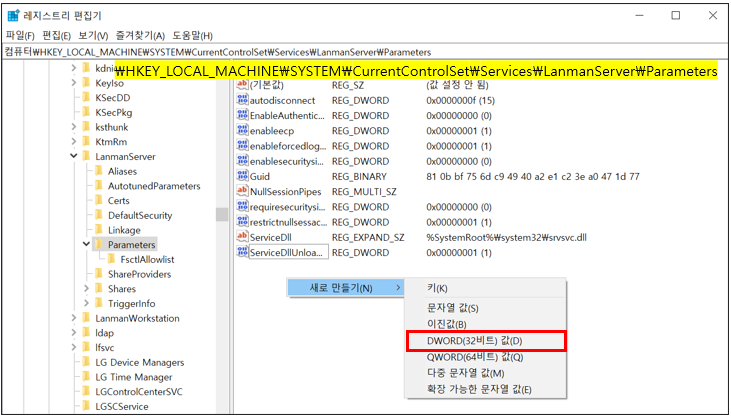The height and width of the screenshot is (418, 731).
Task: Click the REG_EXPAND_SZ type cell
Action: click(368, 237)
